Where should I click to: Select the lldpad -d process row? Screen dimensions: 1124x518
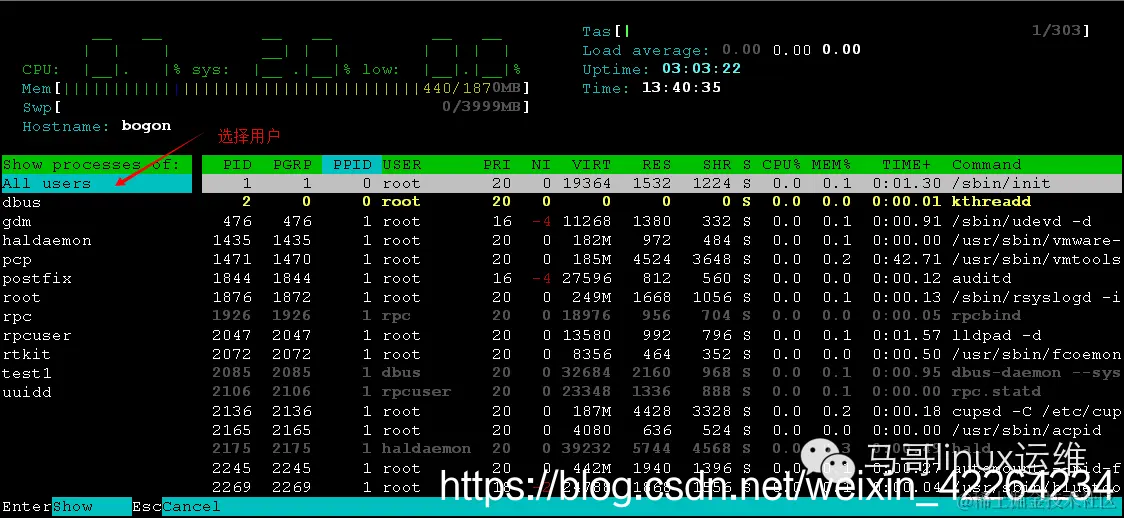663,335
